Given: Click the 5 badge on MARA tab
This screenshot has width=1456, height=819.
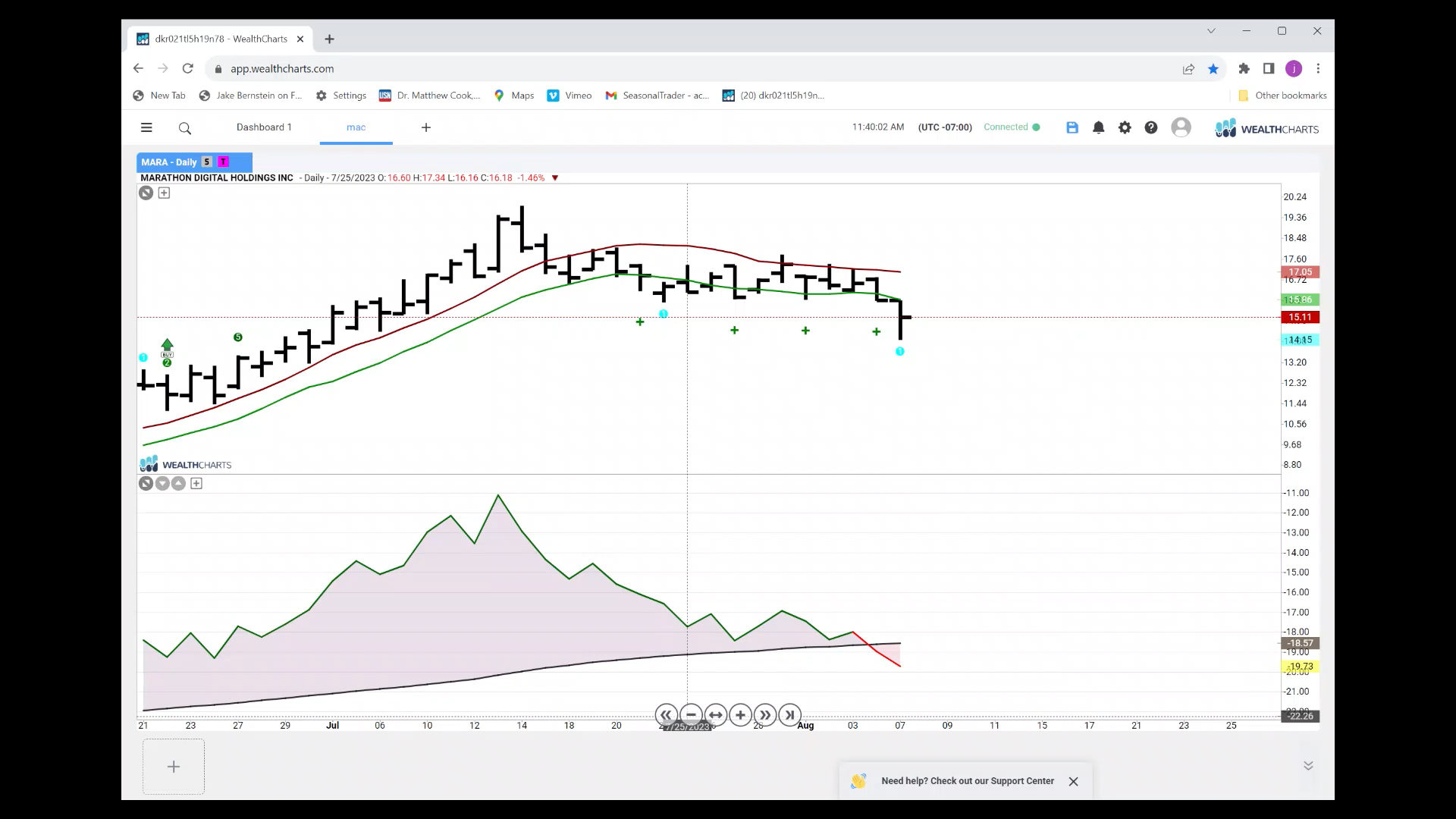Looking at the screenshot, I should point(207,162).
